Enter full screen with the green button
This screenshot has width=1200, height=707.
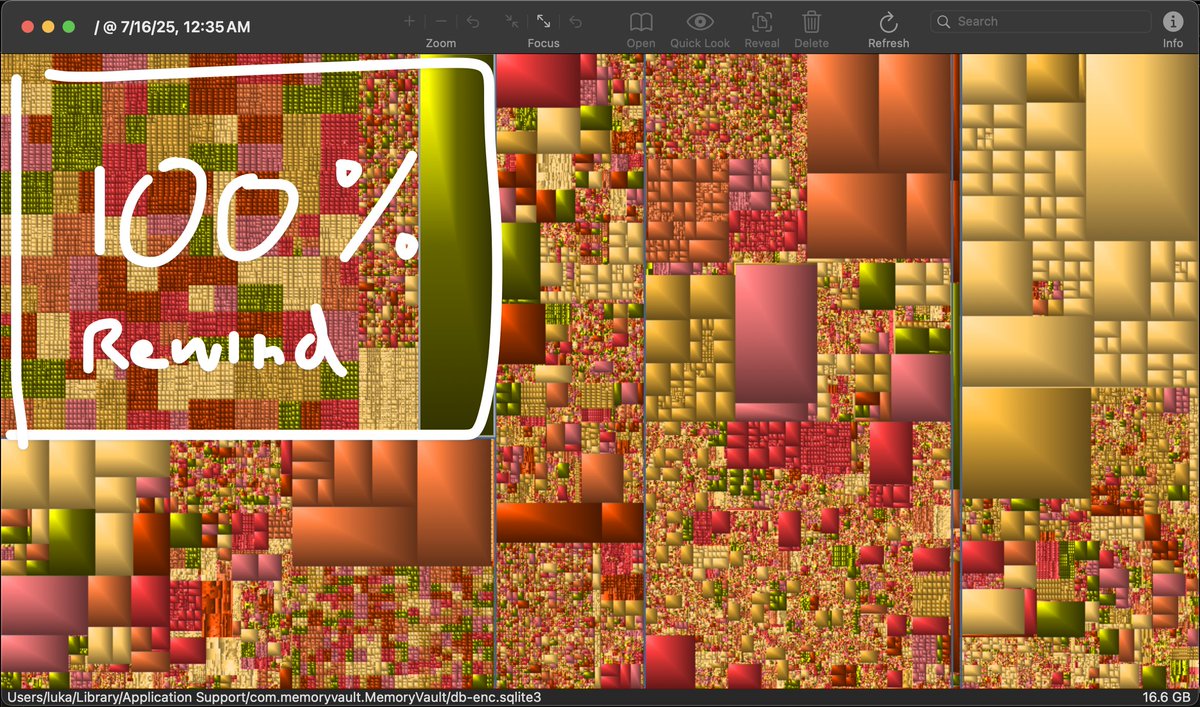pyautogui.click(x=69, y=27)
